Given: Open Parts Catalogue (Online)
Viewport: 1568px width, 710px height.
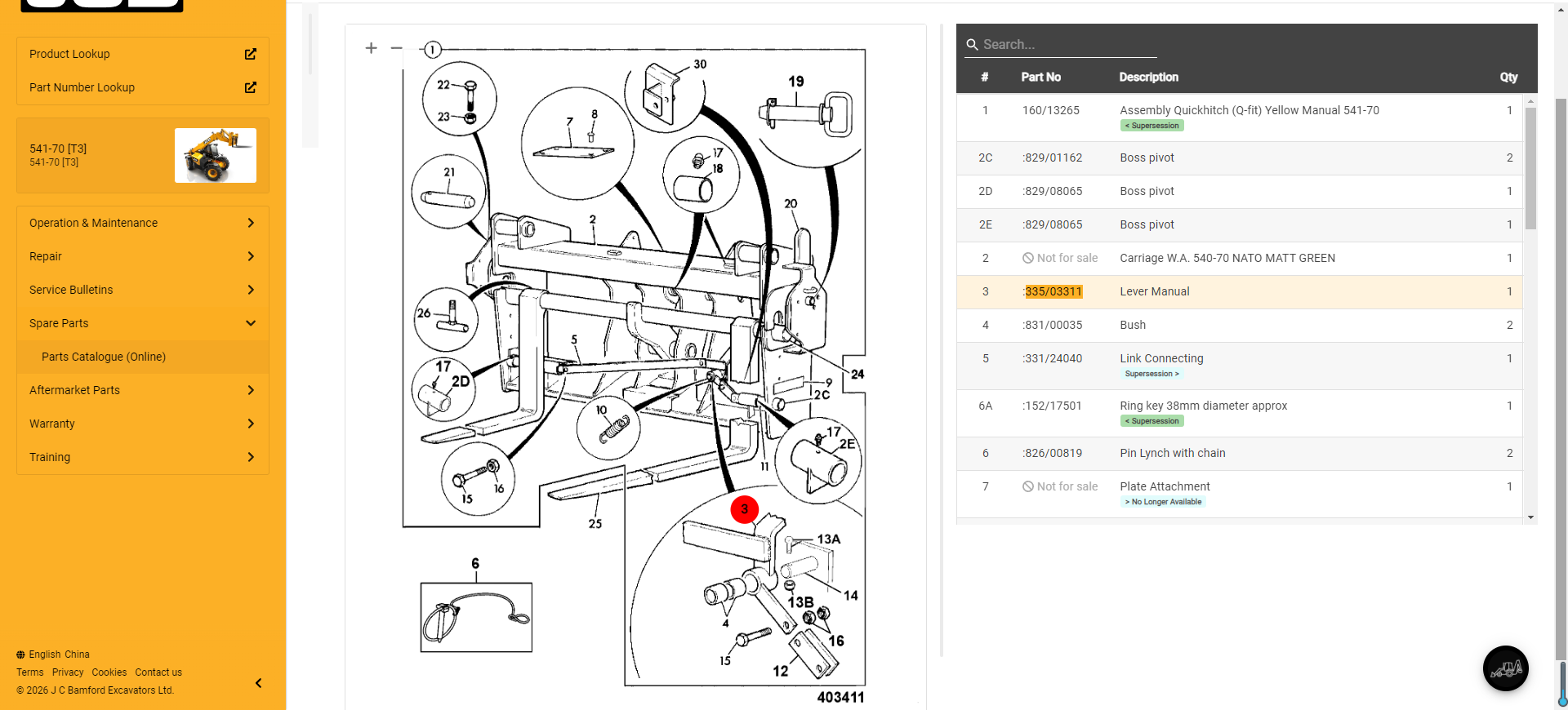Looking at the screenshot, I should pyautogui.click(x=104, y=357).
